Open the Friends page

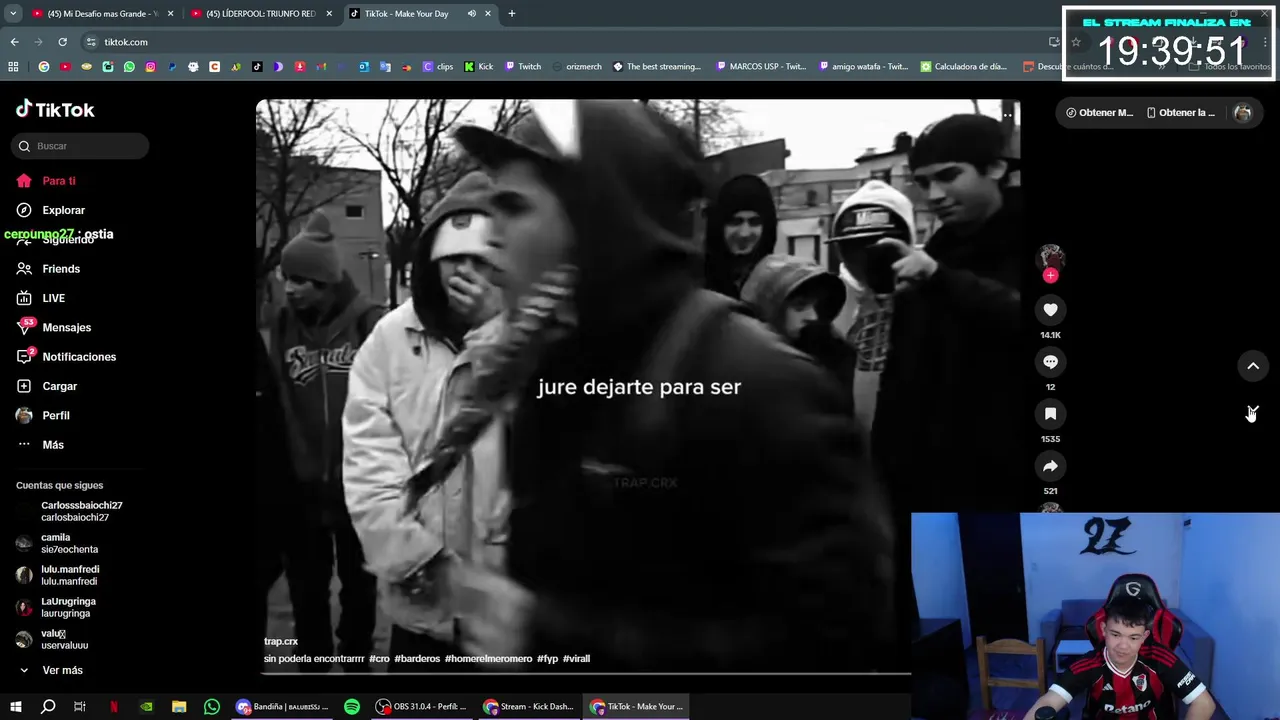[48, 269]
